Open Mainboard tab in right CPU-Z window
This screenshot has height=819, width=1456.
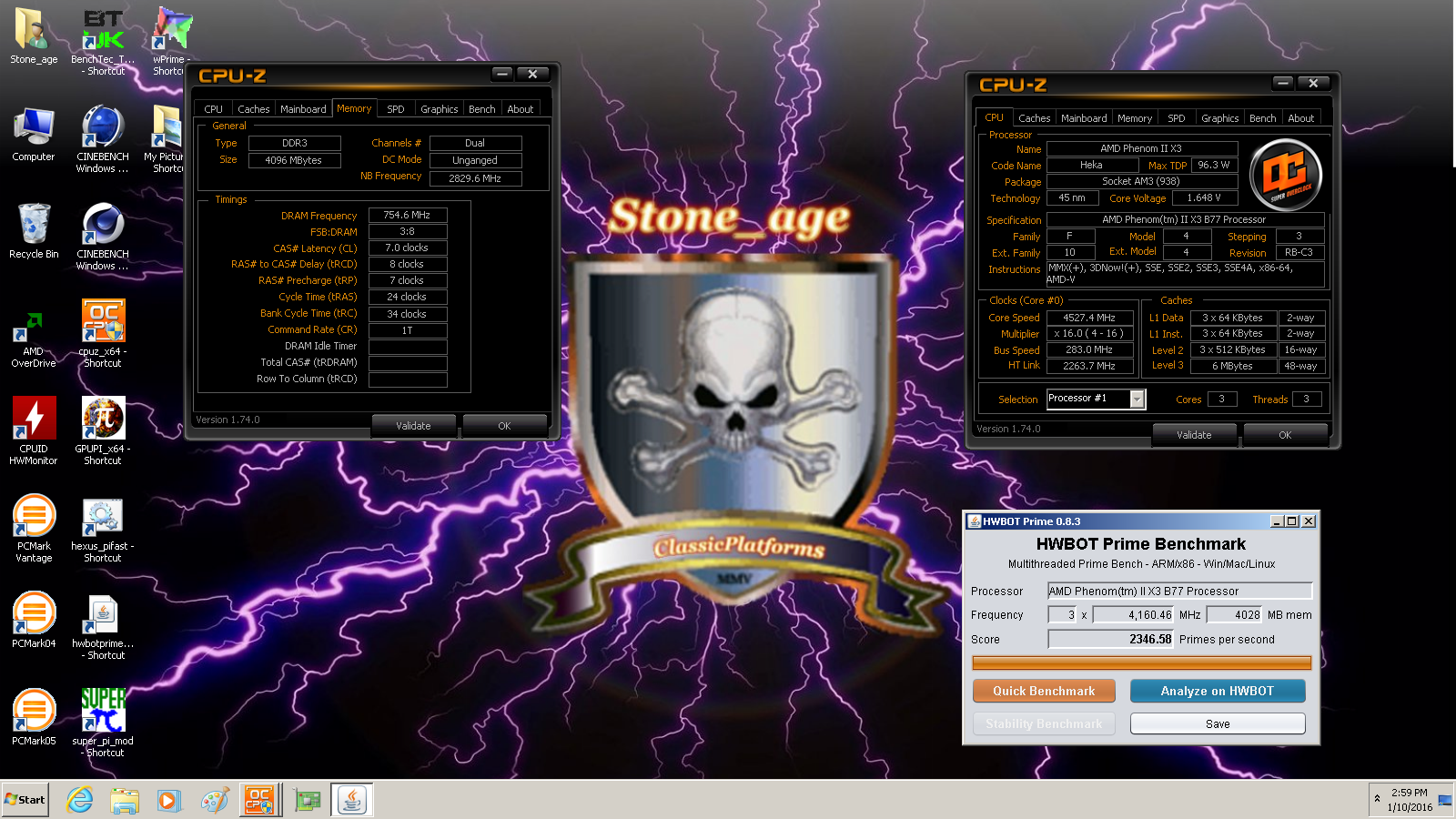[1084, 118]
